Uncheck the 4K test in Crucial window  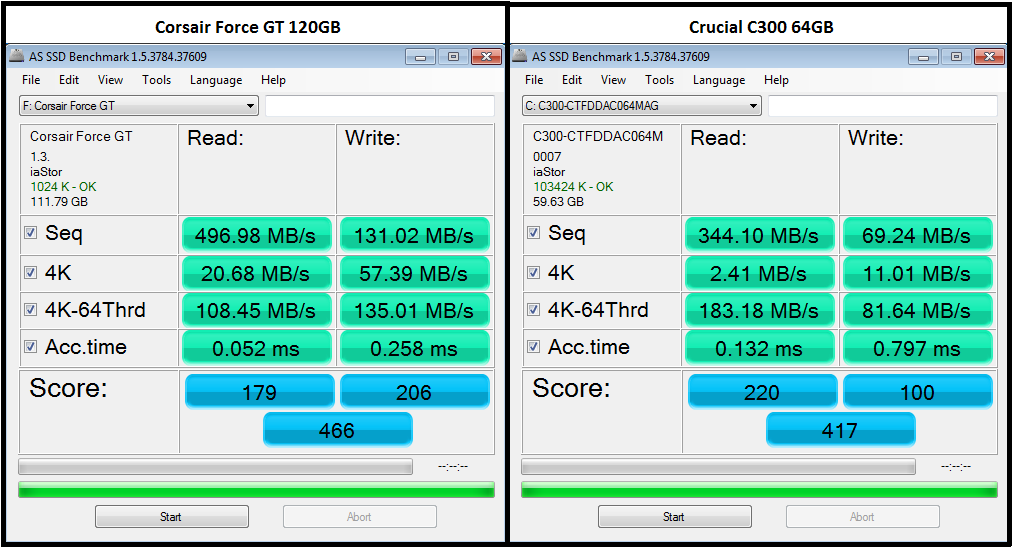[533, 272]
